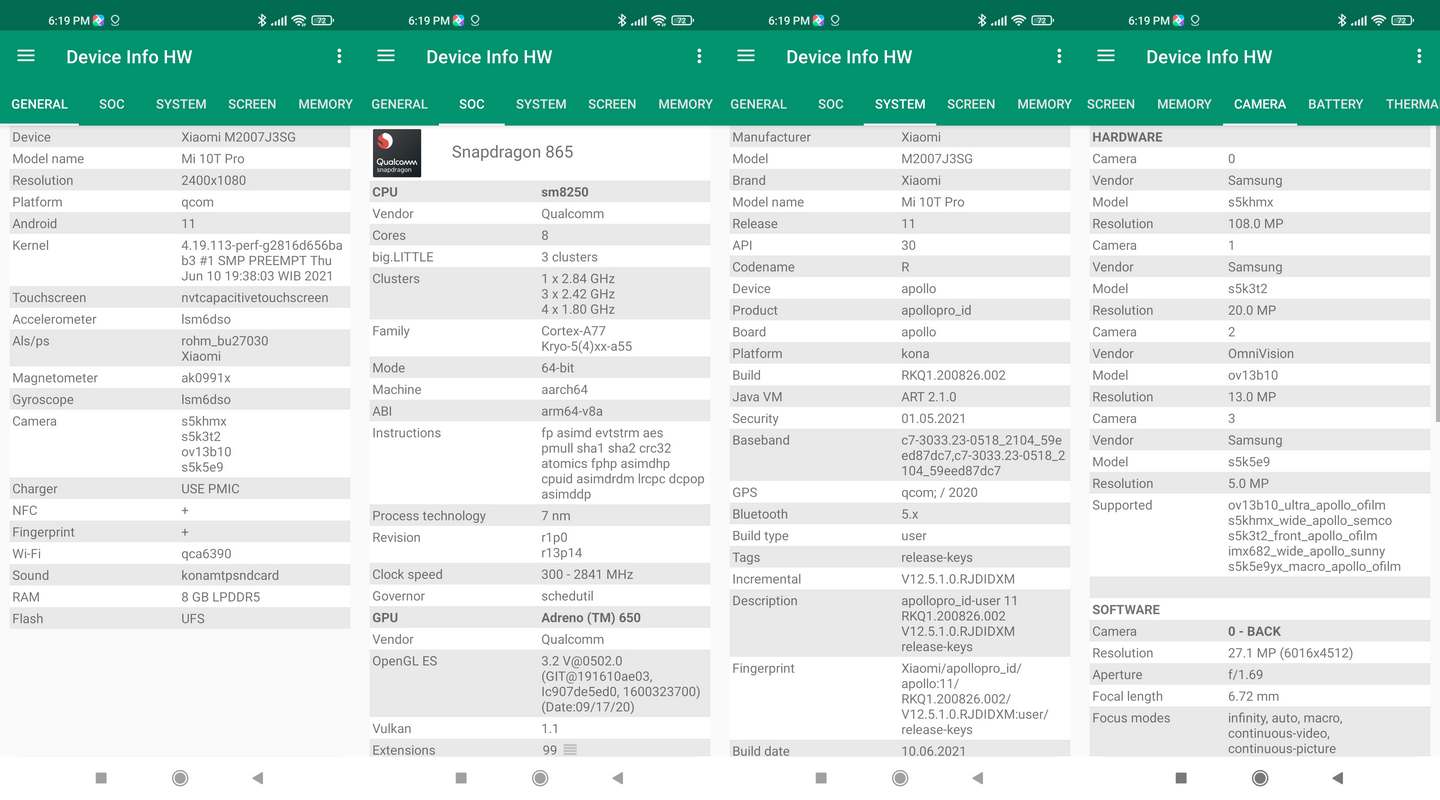Click the Aperture value 'f/1.69'

[x=1245, y=675]
